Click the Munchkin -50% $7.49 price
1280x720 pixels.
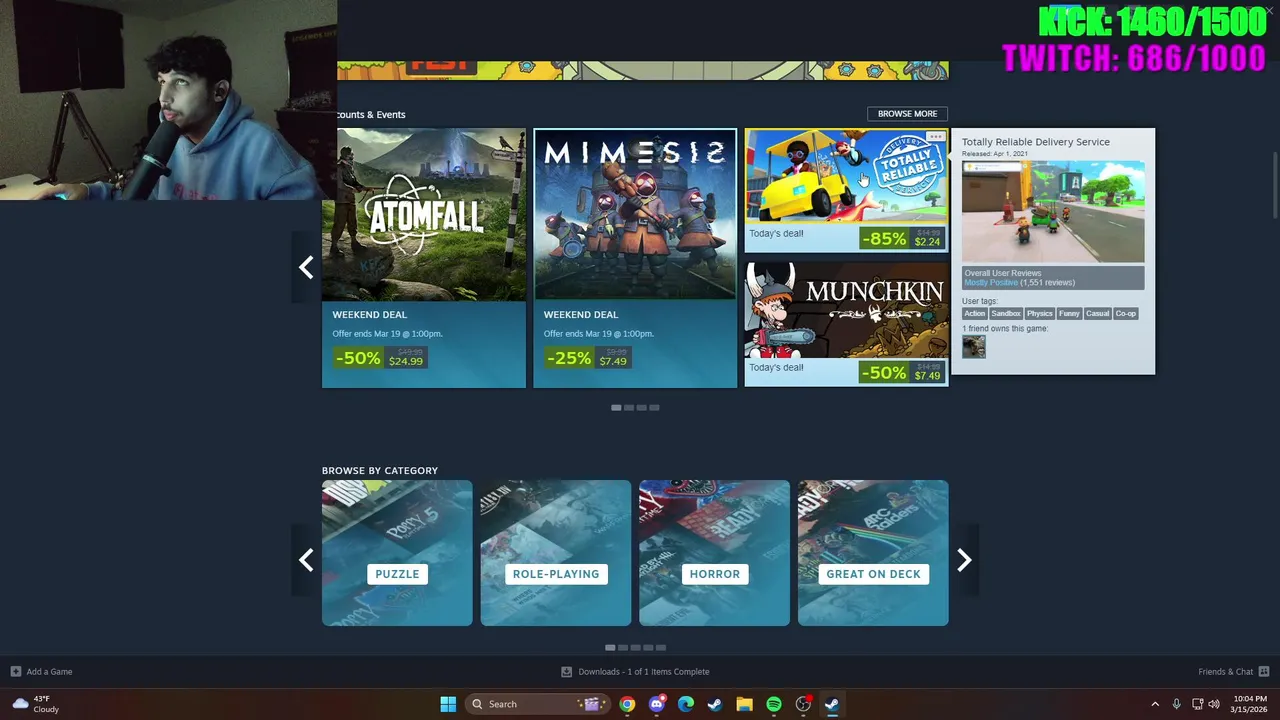click(902, 372)
